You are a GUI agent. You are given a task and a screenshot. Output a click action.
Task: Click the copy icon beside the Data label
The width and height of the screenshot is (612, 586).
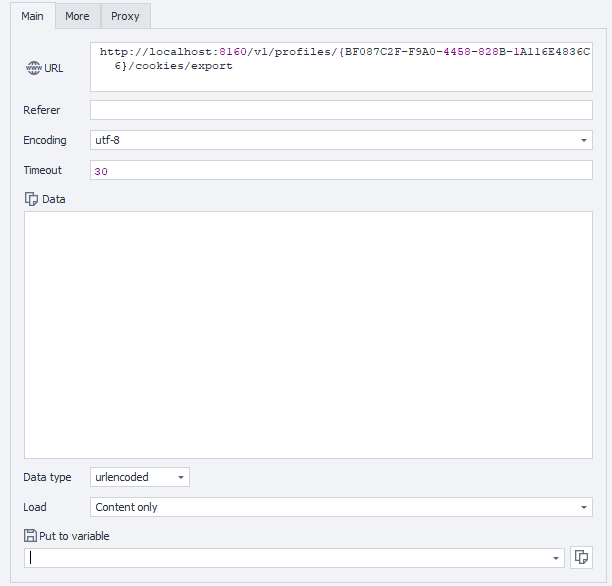pos(31,199)
